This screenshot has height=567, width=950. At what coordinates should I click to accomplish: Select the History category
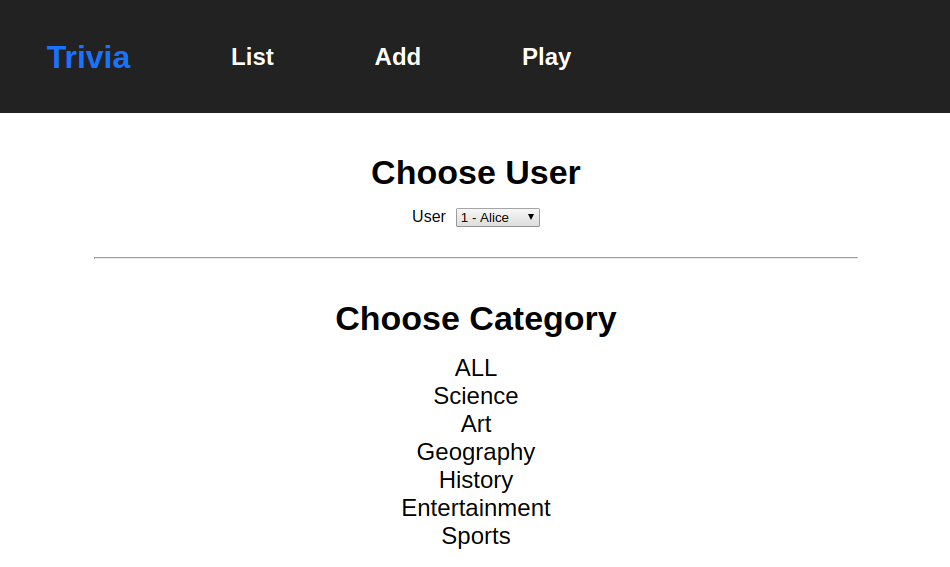click(x=476, y=480)
